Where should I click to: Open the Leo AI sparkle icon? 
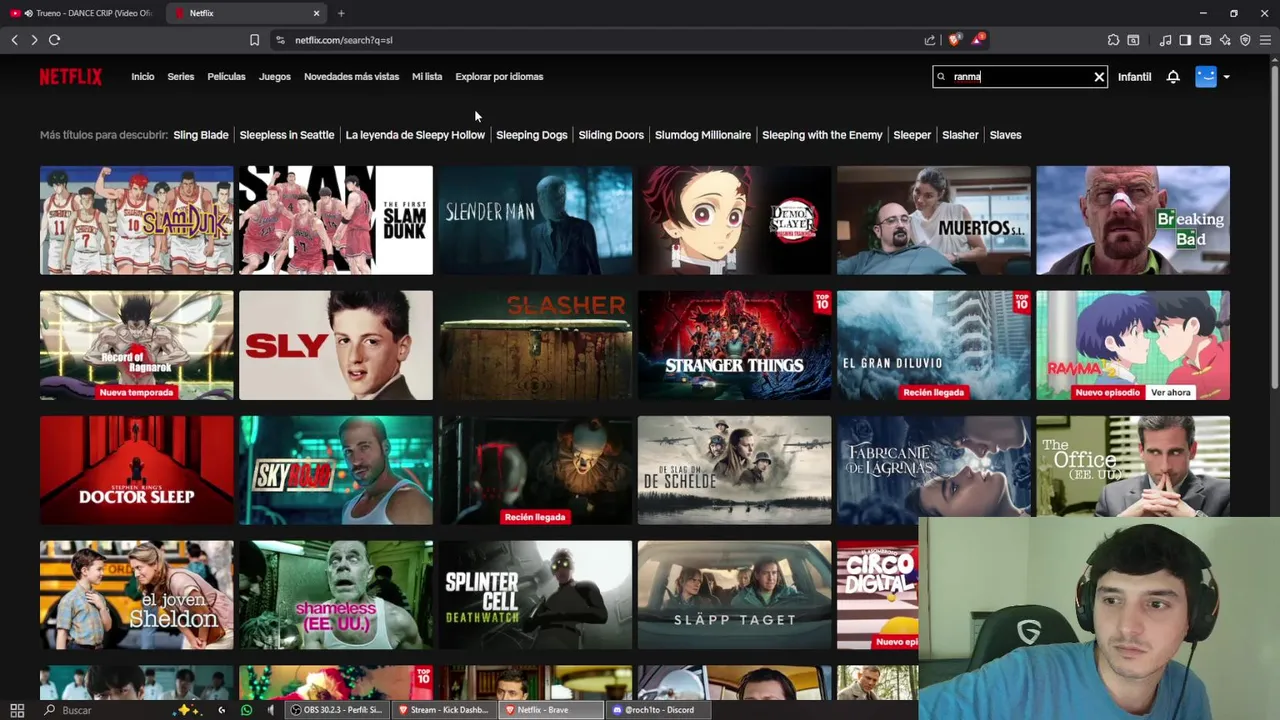[1225, 40]
